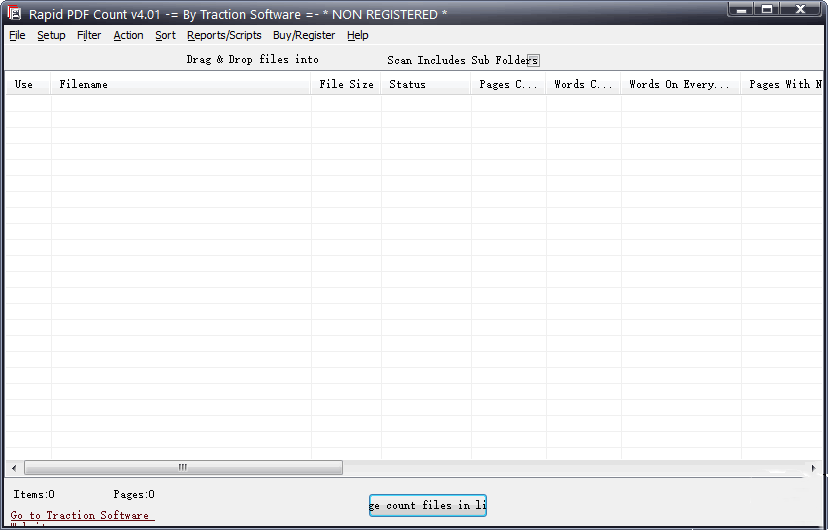Click the Pages:0 status text
Image resolution: width=828 pixels, height=530 pixels.
134,495
